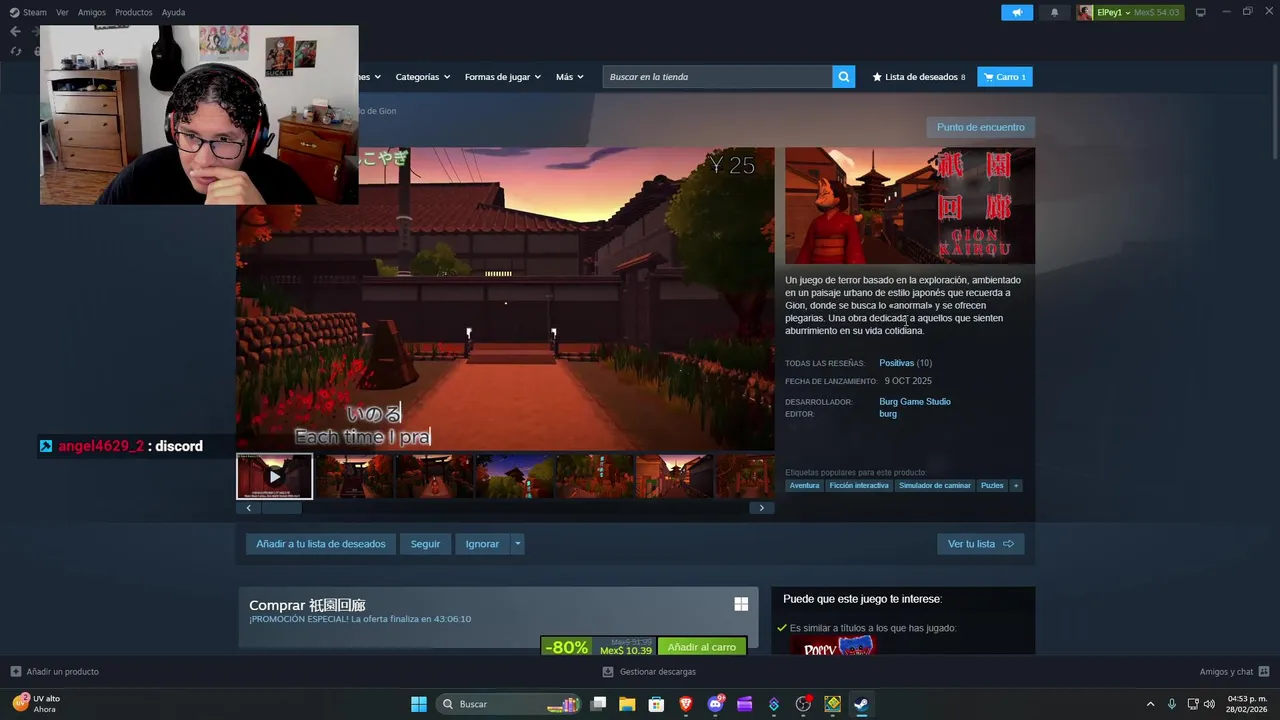This screenshot has height=720, width=1280.
Task: Open OBS Studio from the taskbar
Action: (x=803, y=704)
